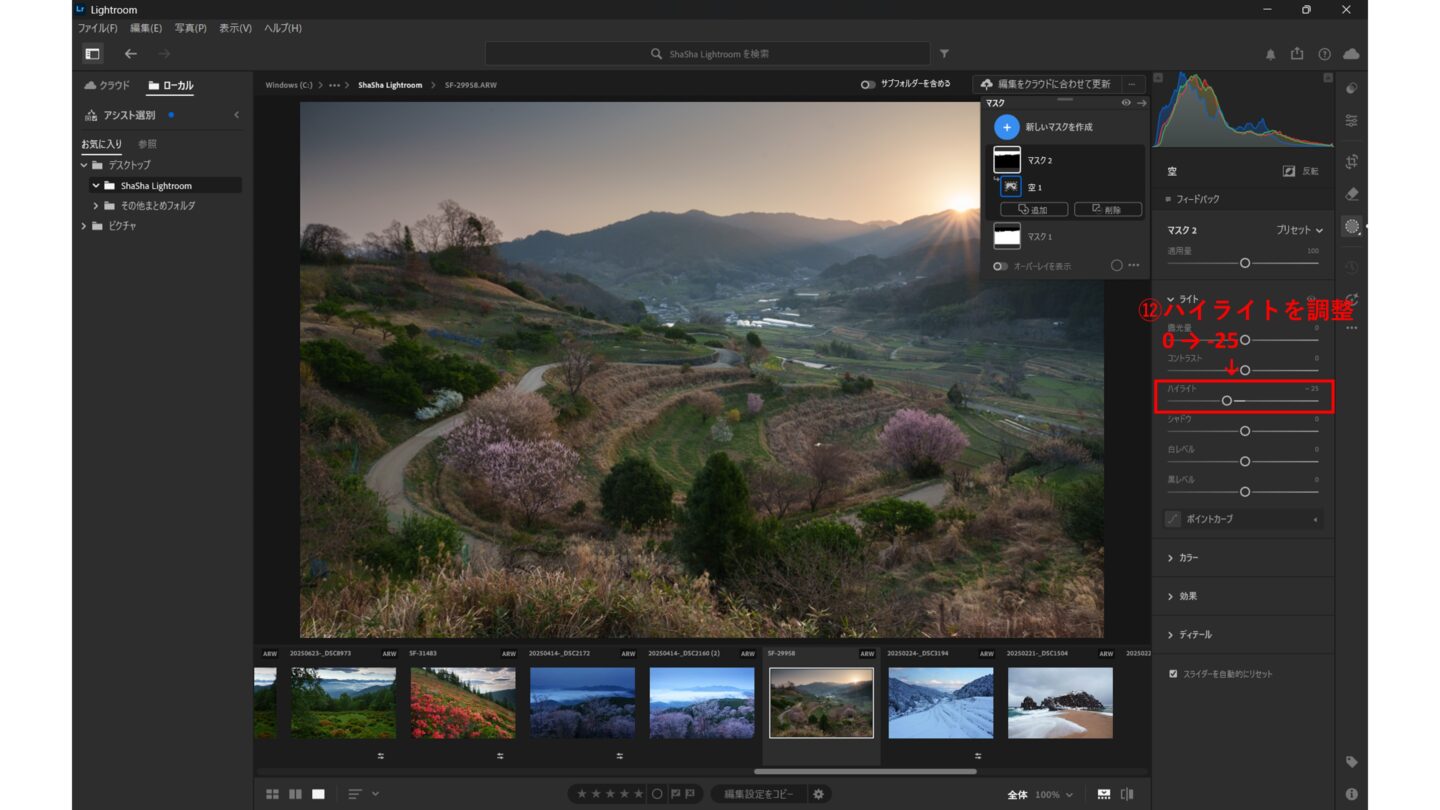Viewport: 1440px width, 810px height.
Task: Collapse the アシスト選別 panel chevron
Action: [x=237, y=115]
